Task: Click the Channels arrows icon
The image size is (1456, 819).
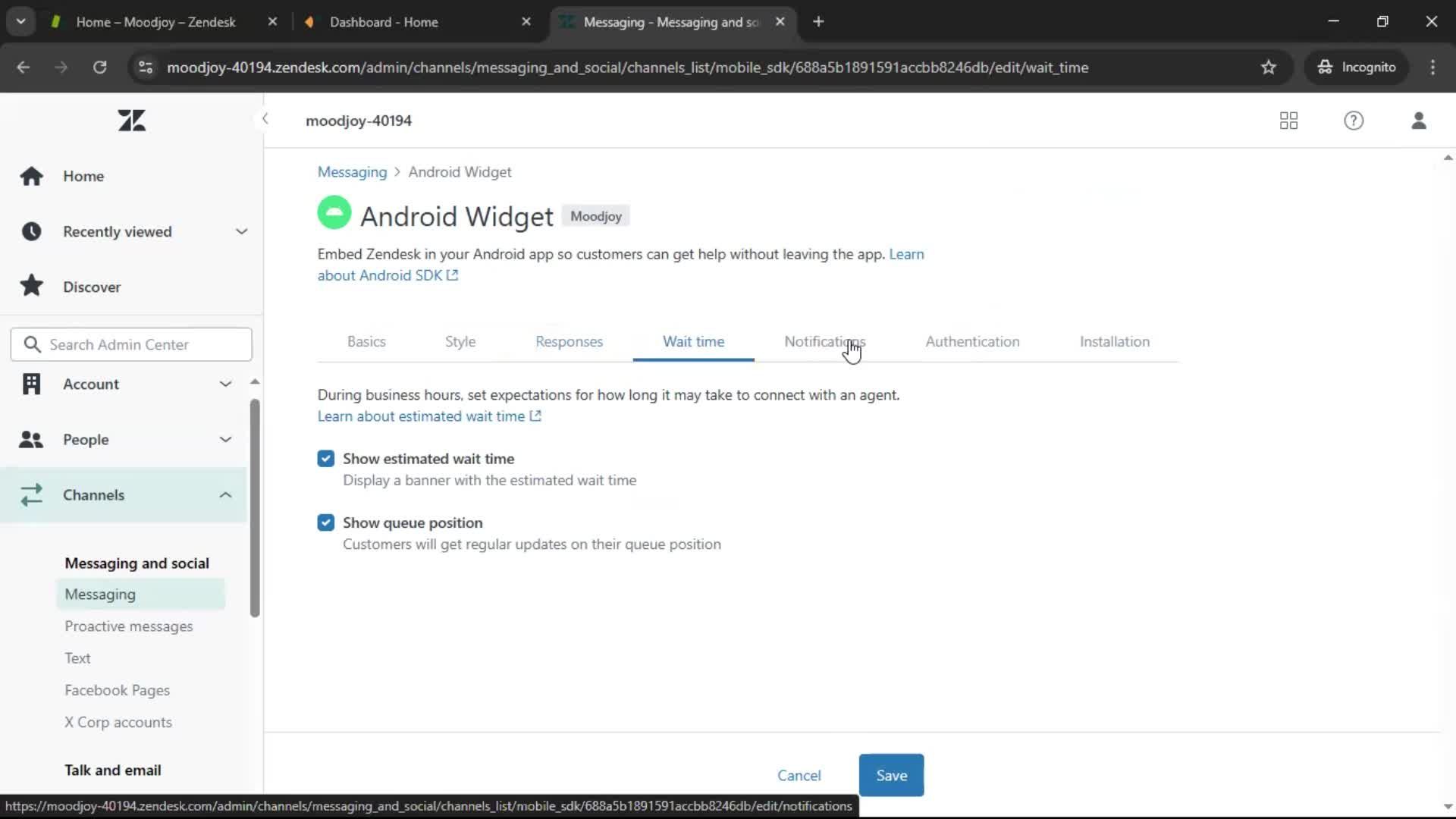Action: click(x=31, y=494)
